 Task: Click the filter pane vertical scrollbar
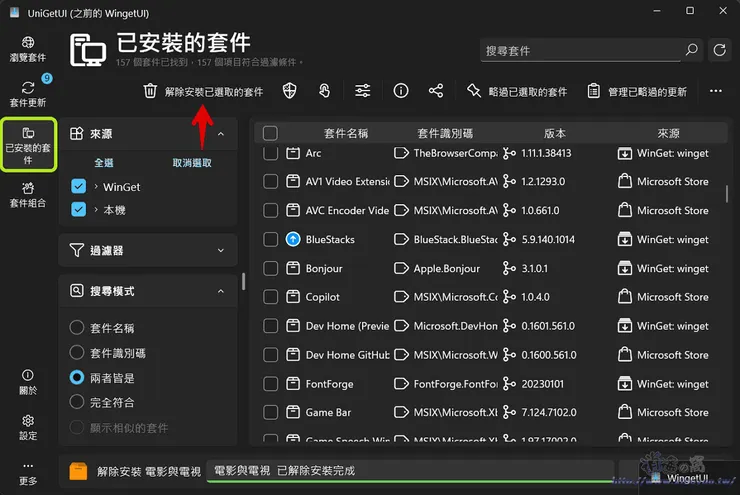pyautogui.click(x=244, y=282)
